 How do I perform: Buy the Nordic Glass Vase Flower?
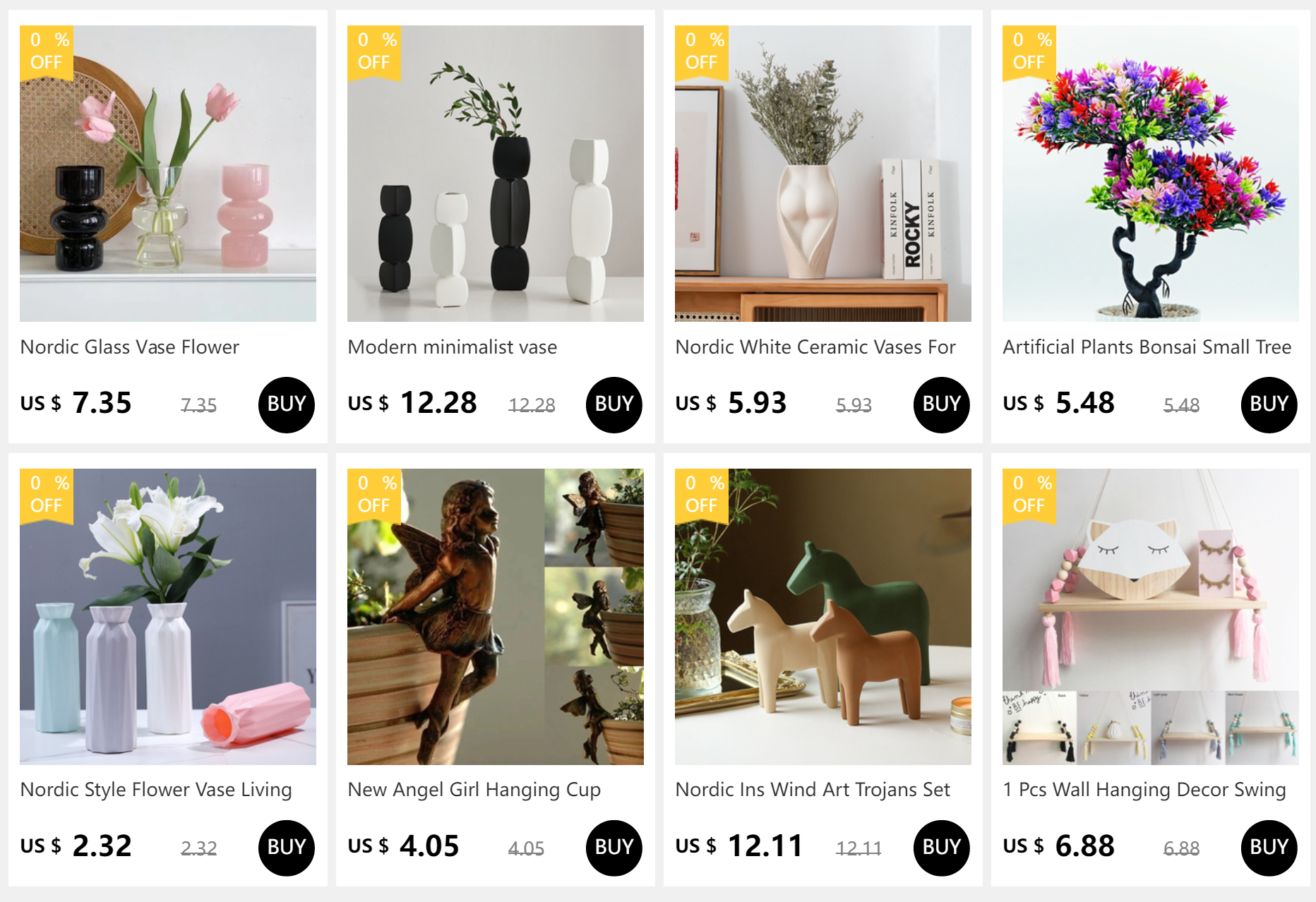(x=287, y=404)
